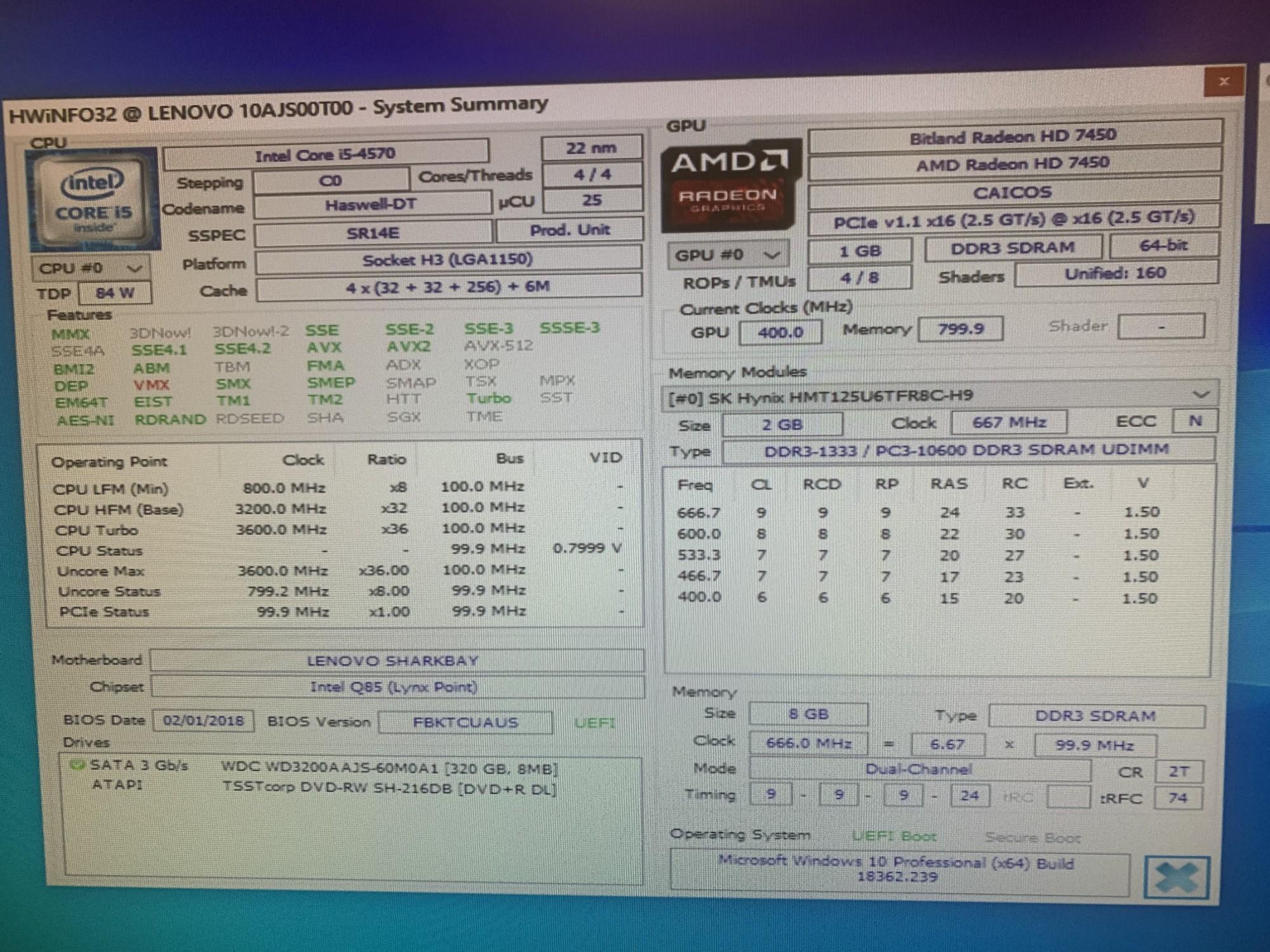Click the green SATA drive status icon
The height and width of the screenshot is (952, 1270).
77,765
